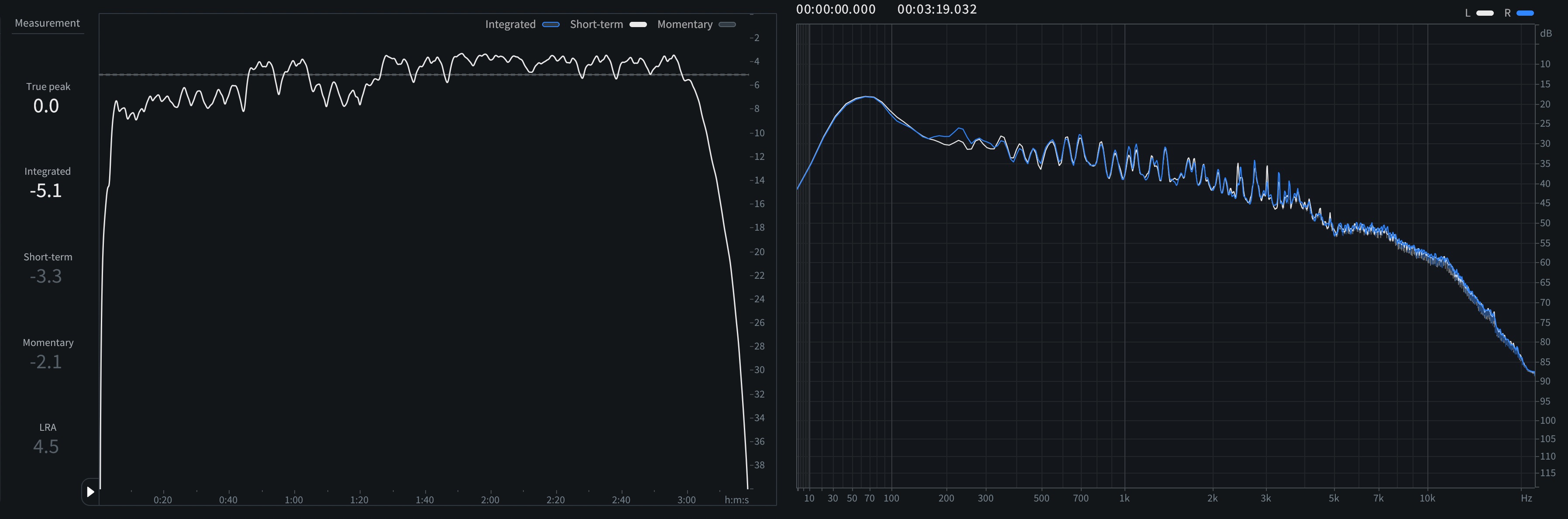Viewport: 1568px width, 519px height.
Task: Click the 1k frequency axis label
Action: (1124, 498)
